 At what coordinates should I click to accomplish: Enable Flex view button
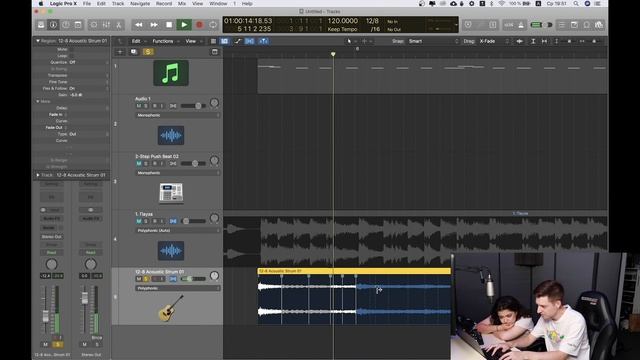[x=249, y=41]
